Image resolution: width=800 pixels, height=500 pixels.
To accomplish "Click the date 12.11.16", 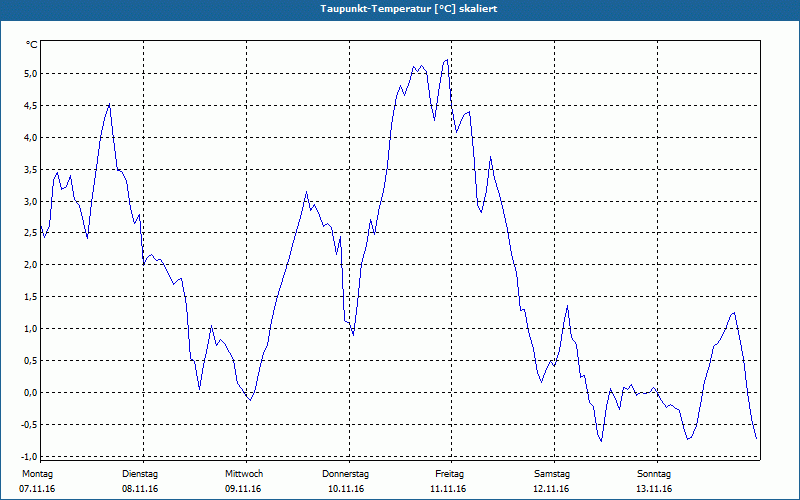I will coord(551,489).
